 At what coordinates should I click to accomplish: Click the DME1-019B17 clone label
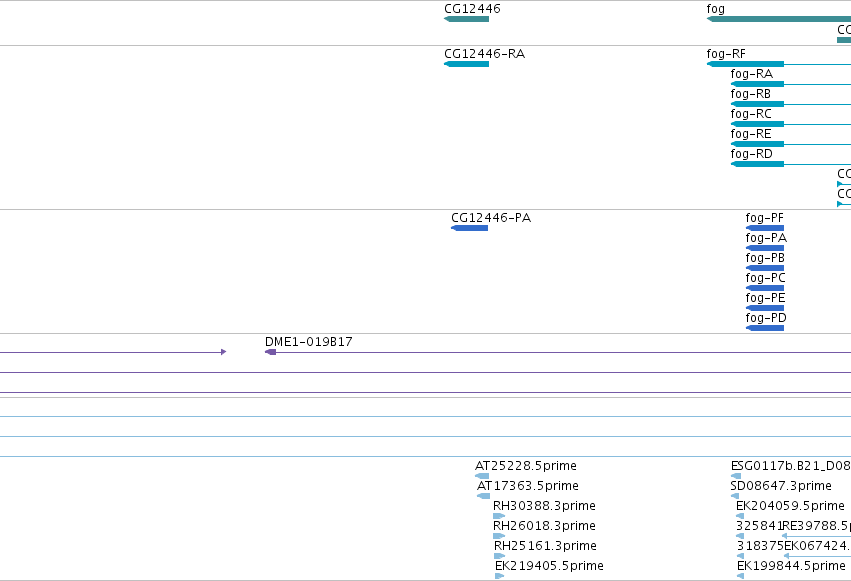(x=309, y=342)
